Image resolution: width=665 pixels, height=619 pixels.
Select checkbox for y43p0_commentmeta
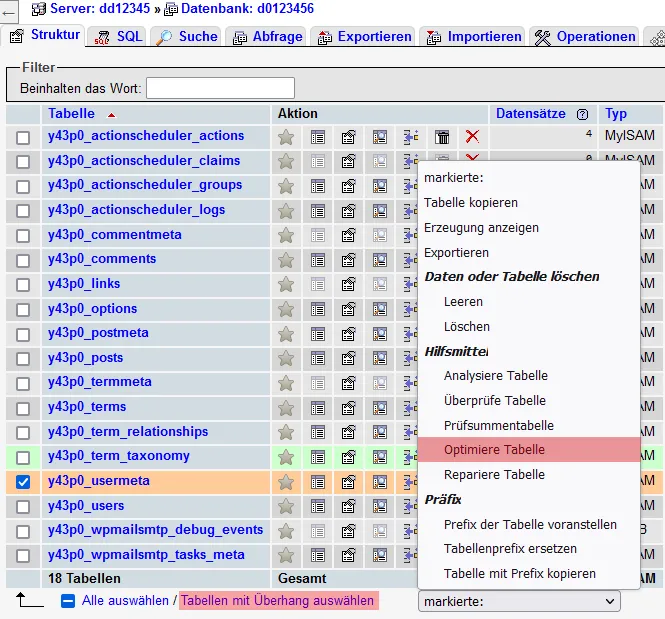pyautogui.click(x=23, y=236)
